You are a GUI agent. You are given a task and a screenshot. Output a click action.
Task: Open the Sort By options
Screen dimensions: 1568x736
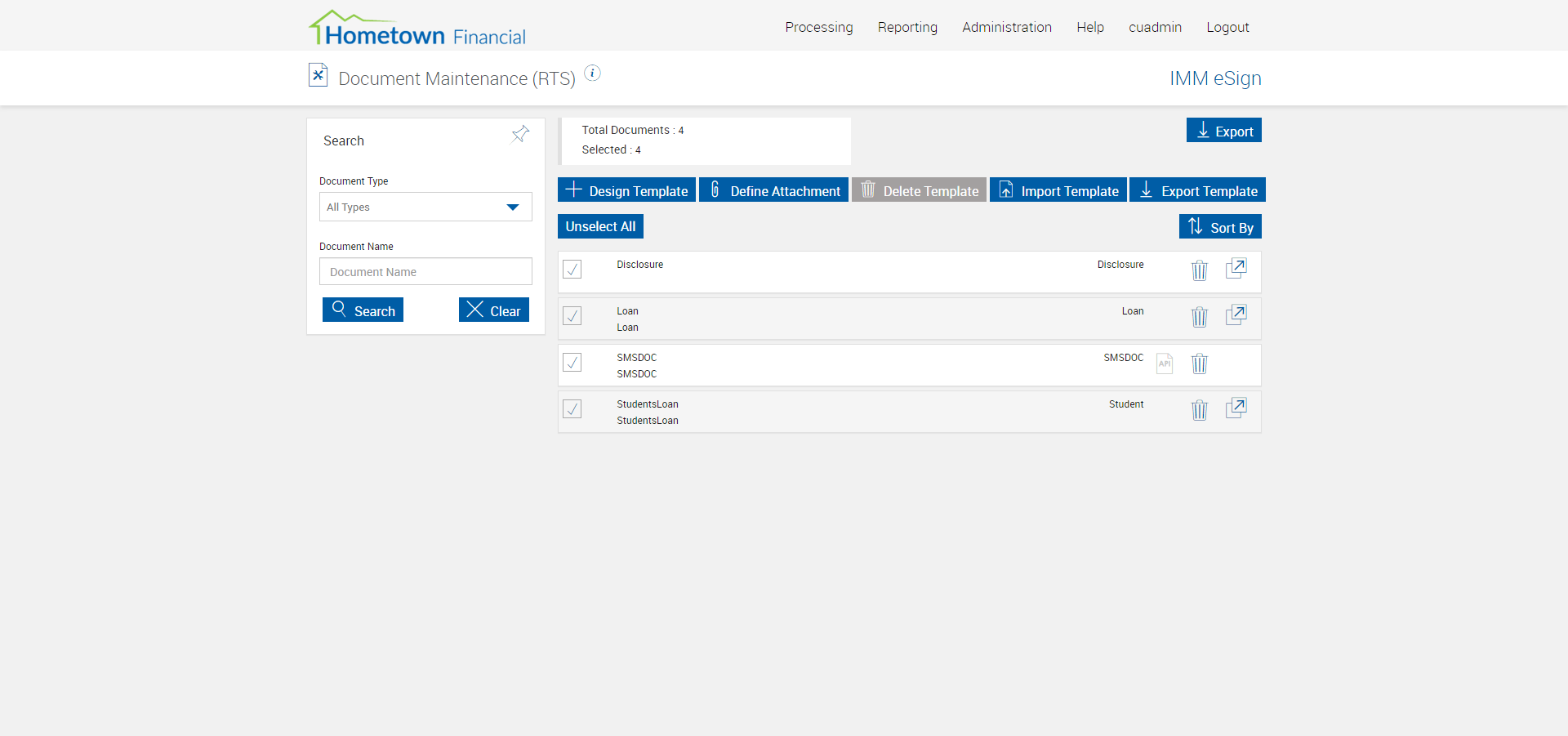pos(1220,226)
